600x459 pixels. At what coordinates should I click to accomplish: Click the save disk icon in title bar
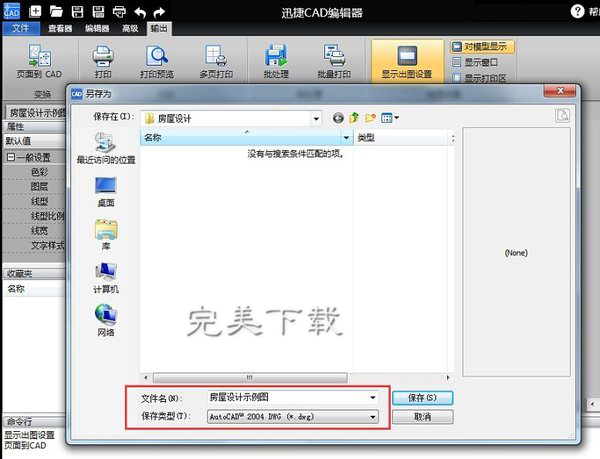tap(77, 11)
